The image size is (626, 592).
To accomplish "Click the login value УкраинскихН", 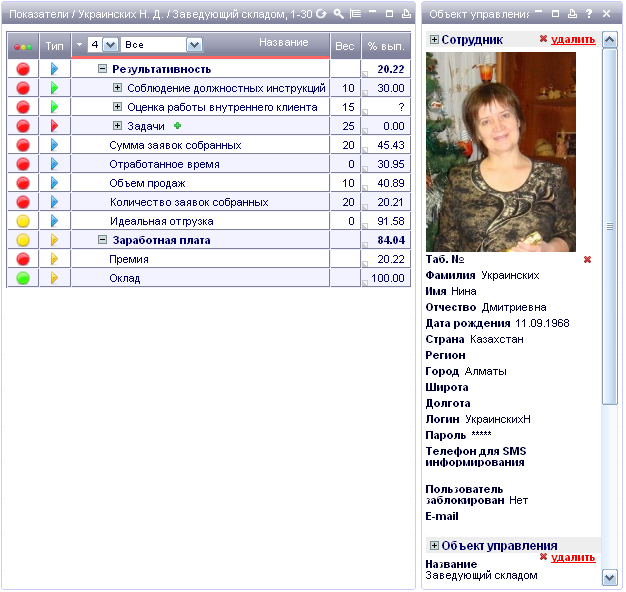I will point(498,419).
